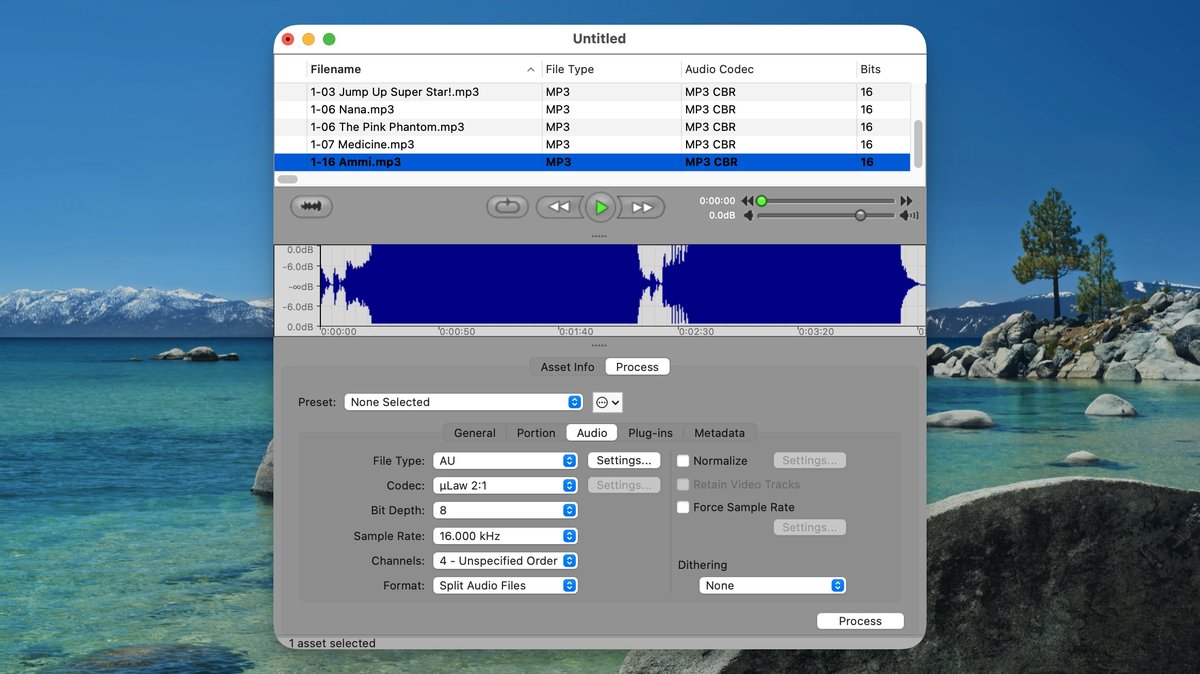
Task: Click the speaker icon right of volume slider
Action: point(907,214)
